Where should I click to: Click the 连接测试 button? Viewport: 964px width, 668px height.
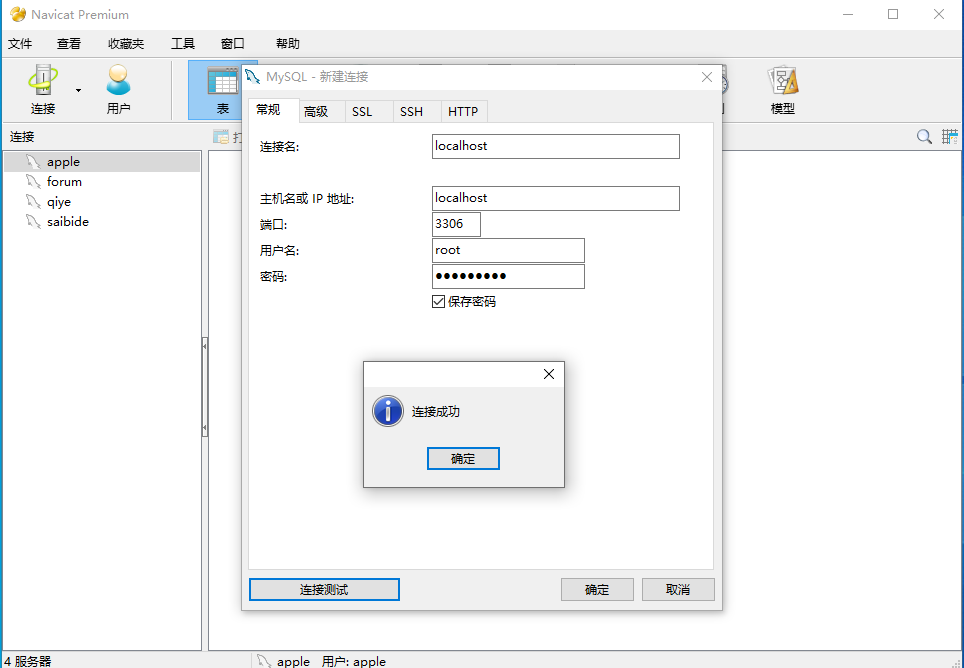pos(324,590)
